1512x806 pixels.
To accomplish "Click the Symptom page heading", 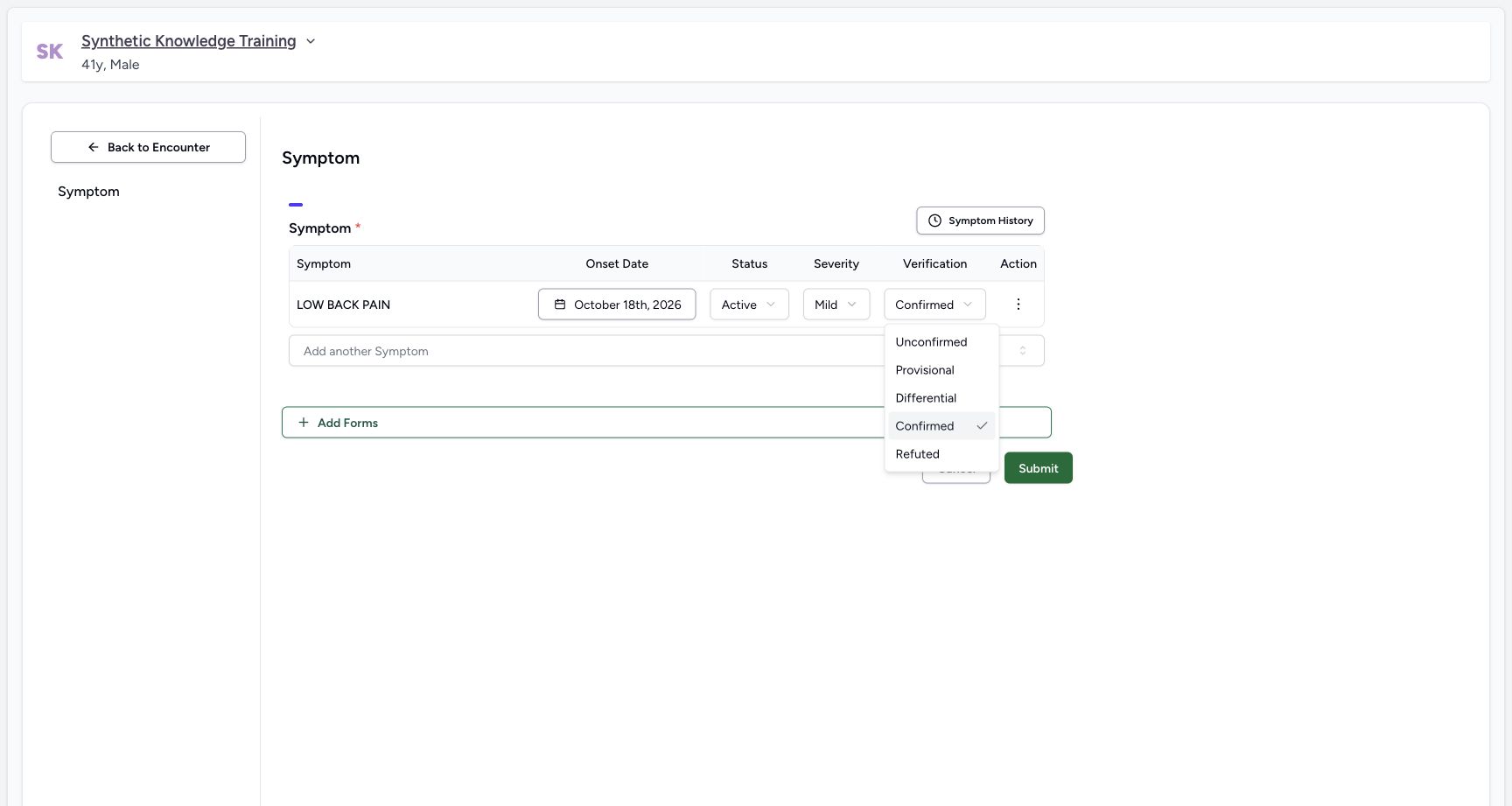I will pos(320,158).
